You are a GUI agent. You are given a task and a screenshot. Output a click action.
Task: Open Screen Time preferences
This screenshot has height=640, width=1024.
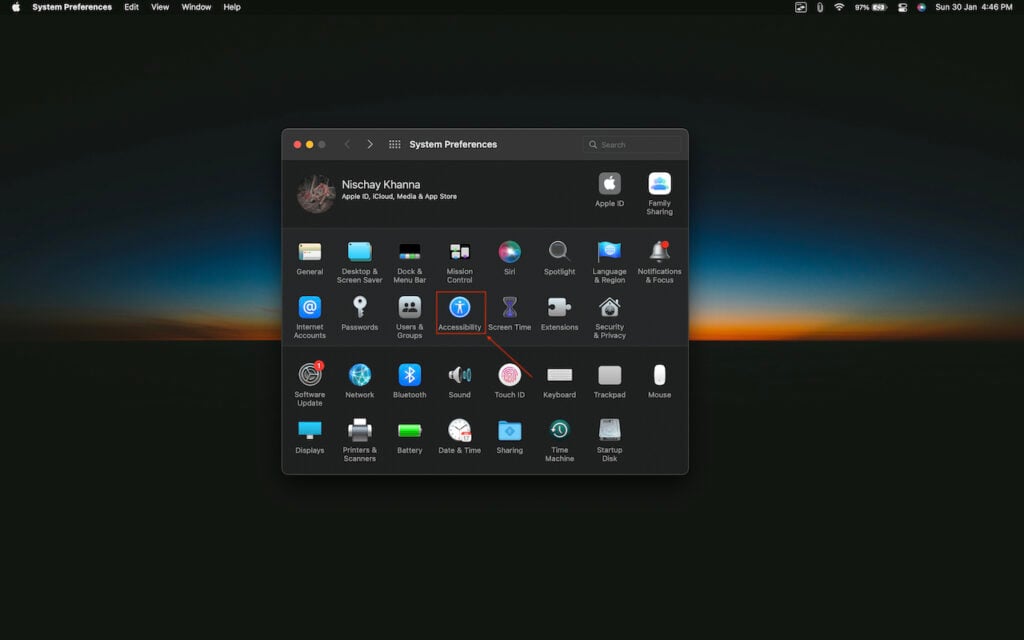coord(509,314)
